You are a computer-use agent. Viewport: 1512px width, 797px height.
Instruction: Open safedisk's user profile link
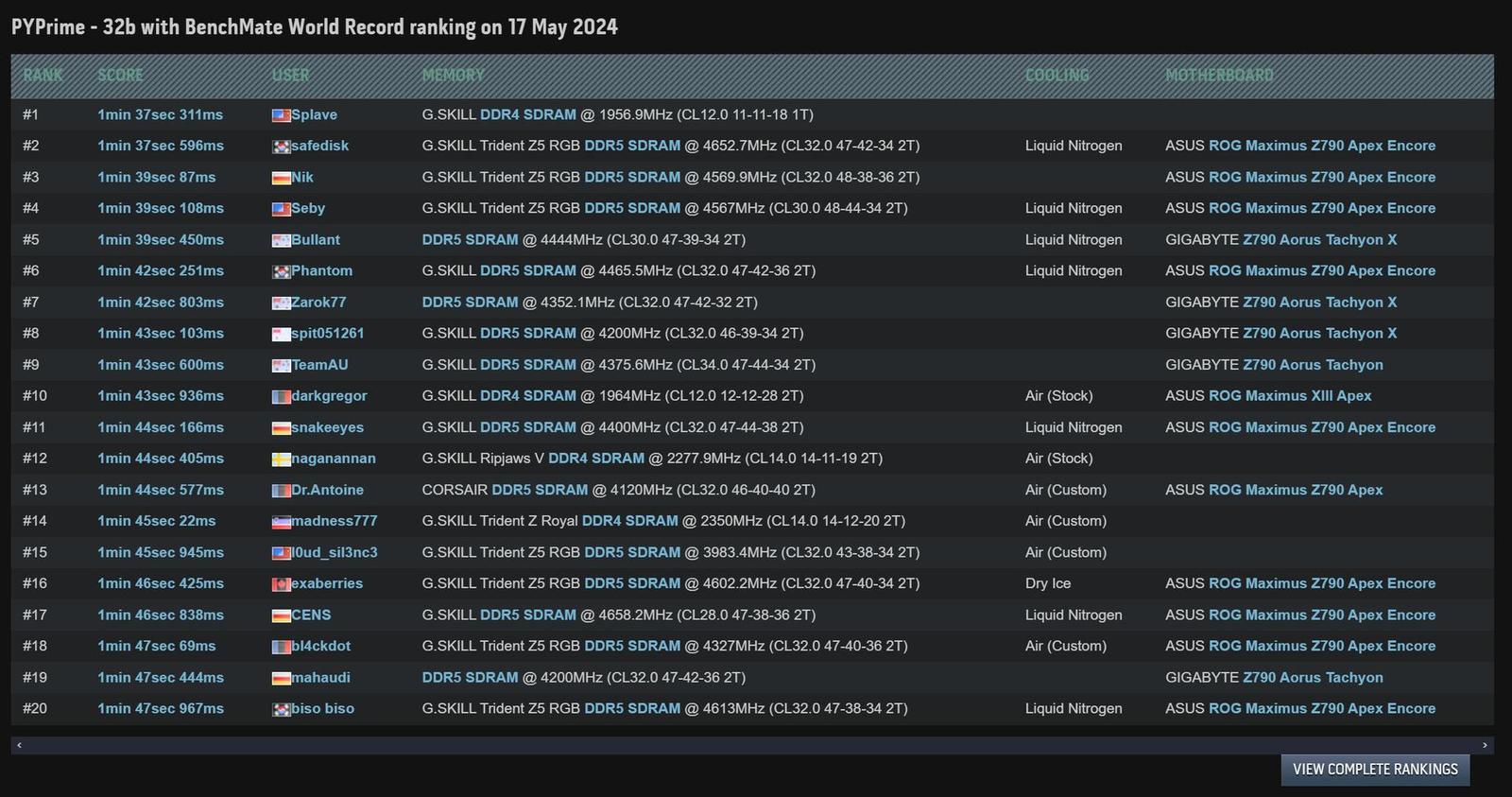coord(319,146)
